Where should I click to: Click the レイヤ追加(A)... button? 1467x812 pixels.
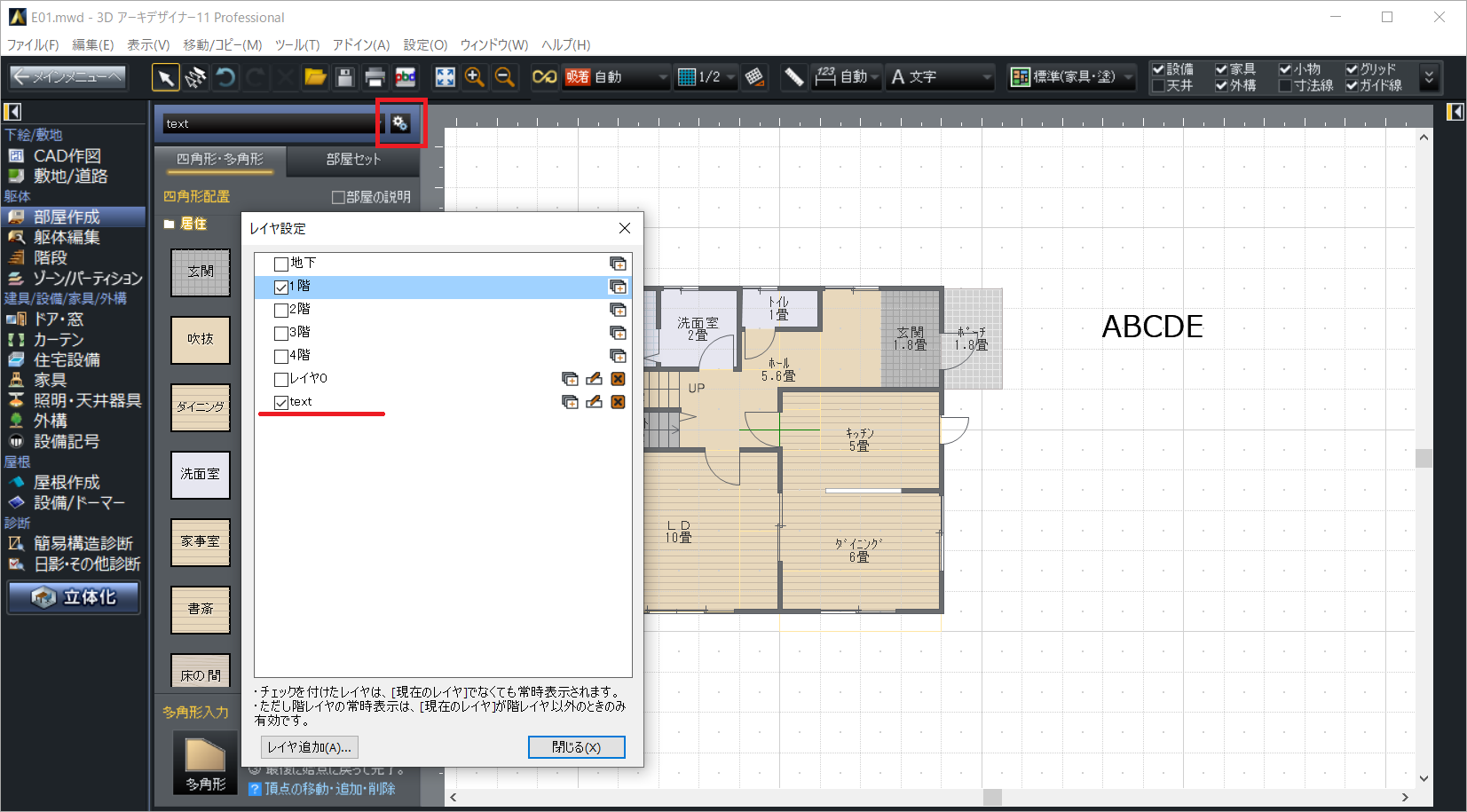[309, 747]
